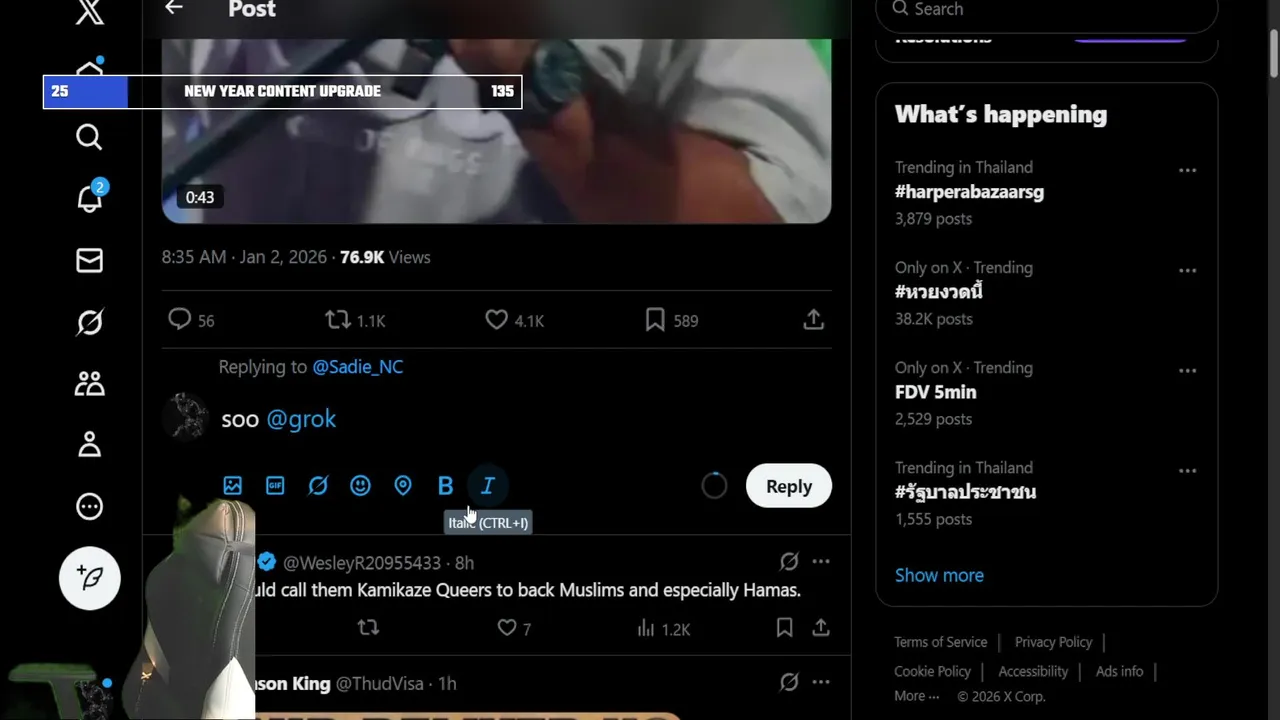Open more options for #harperabazaarsg trend

(x=1187, y=171)
